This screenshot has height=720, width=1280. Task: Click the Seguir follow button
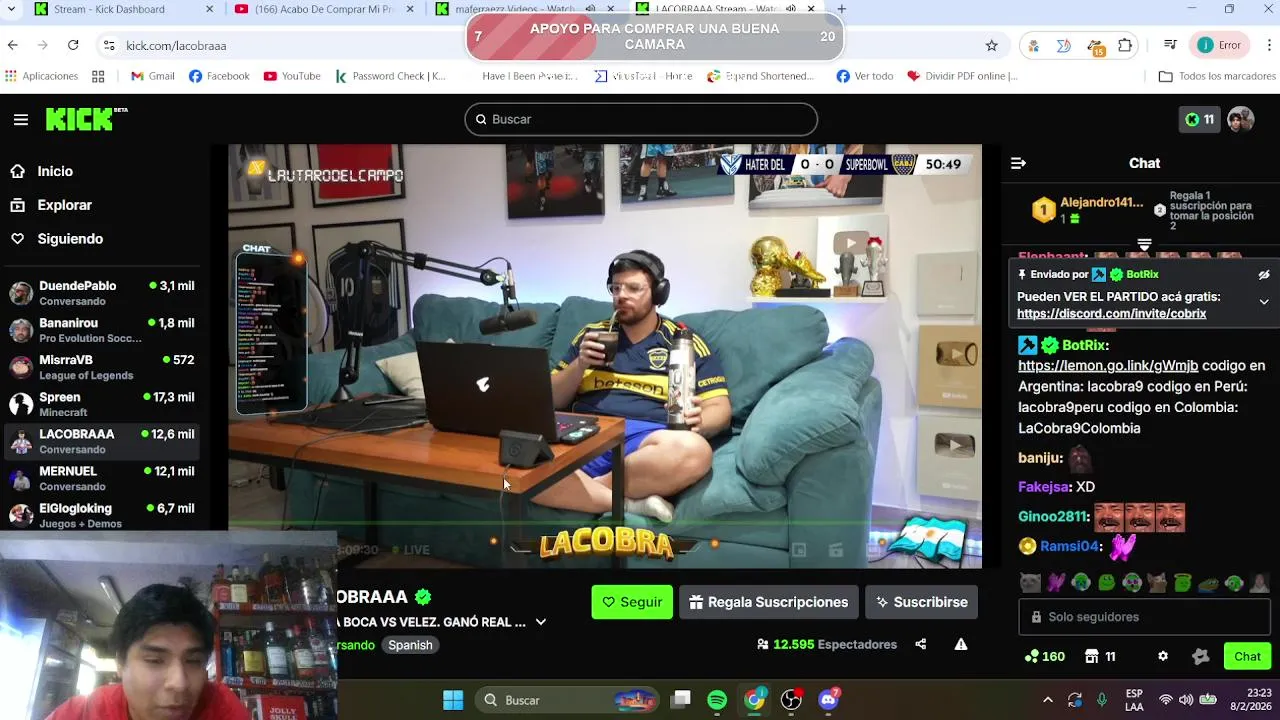coord(632,602)
